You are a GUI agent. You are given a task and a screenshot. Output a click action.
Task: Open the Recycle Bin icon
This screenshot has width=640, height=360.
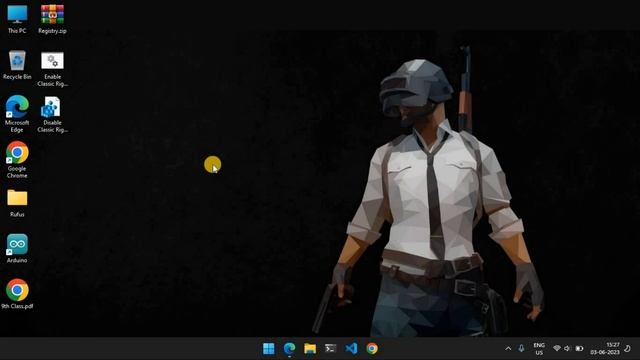click(17, 65)
